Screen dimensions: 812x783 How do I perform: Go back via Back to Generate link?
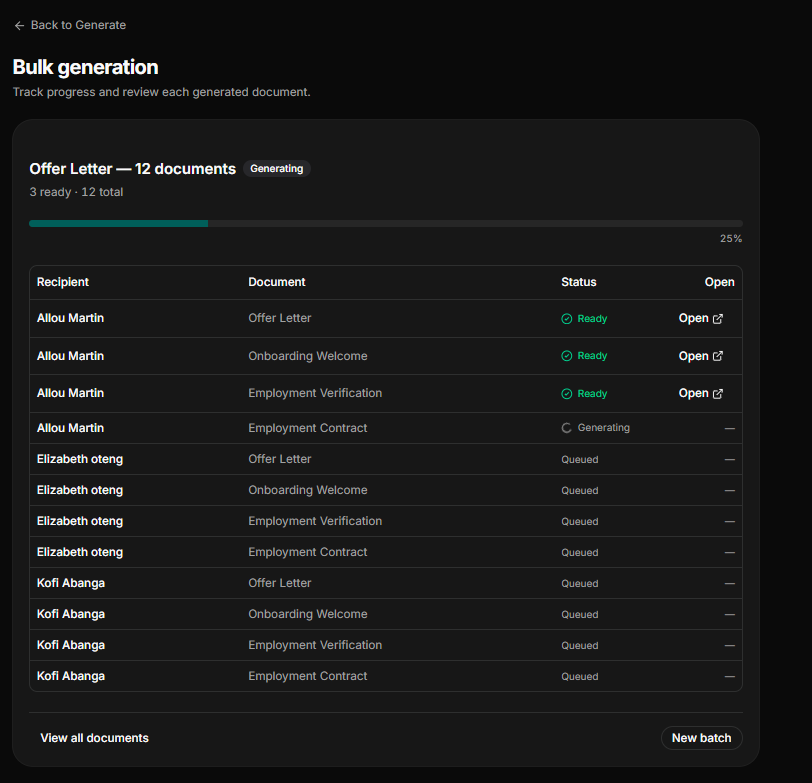point(70,25)
